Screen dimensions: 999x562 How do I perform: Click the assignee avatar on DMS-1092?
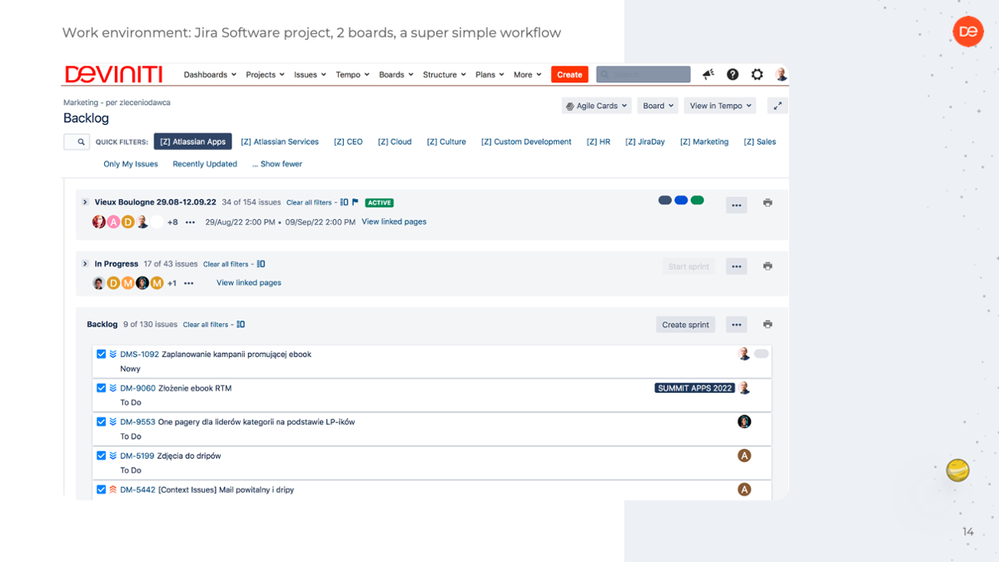click(x=744, y=354)
